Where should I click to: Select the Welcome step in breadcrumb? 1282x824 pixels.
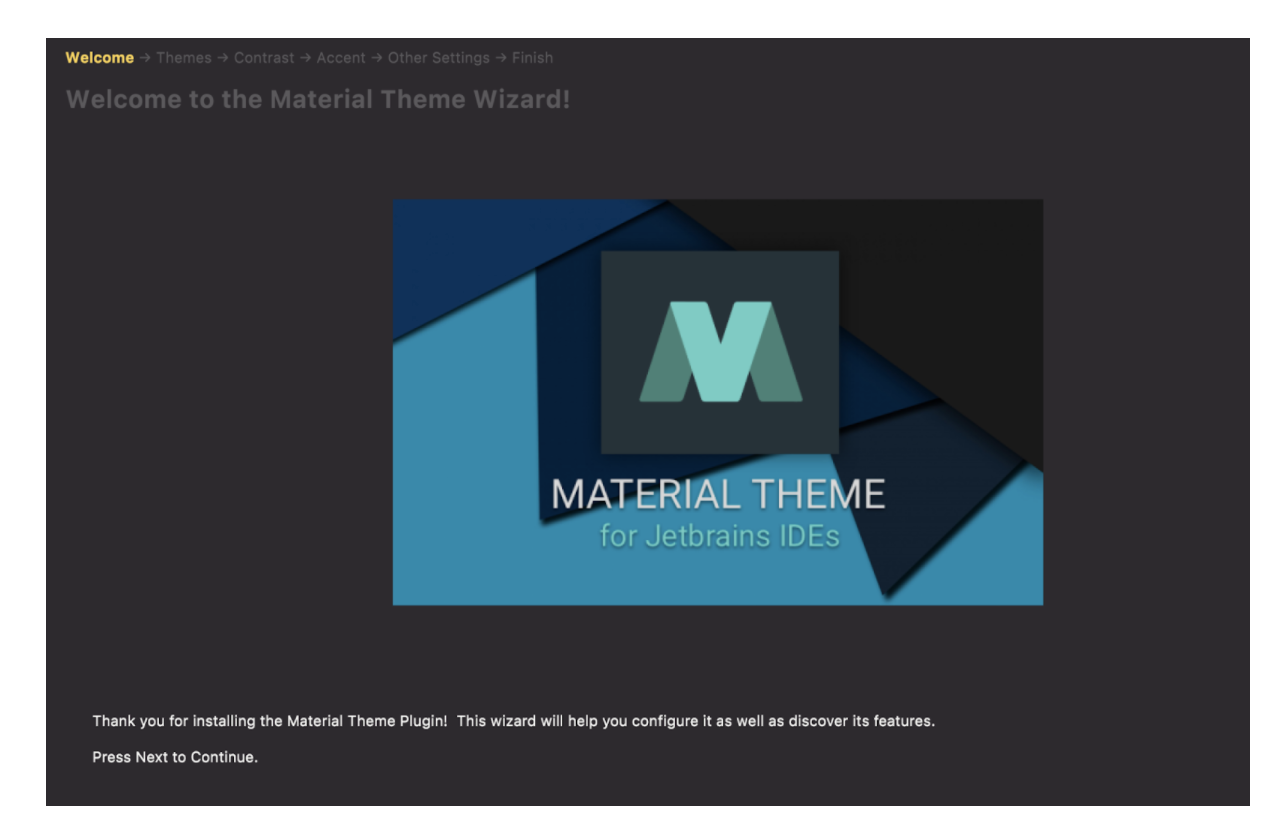pyautogui.click(x=99, y=58)
